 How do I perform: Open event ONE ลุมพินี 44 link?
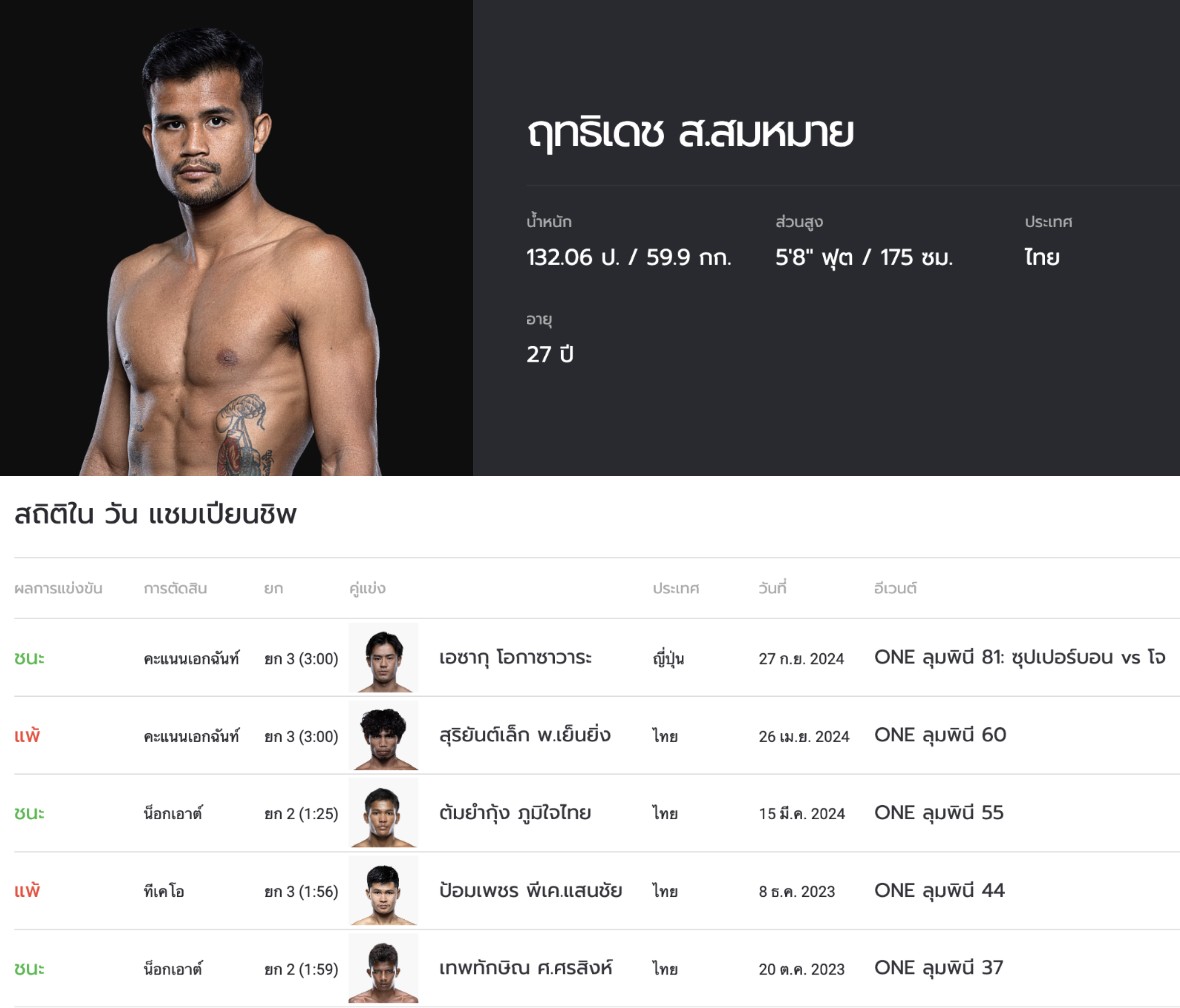tap(939, 890)
